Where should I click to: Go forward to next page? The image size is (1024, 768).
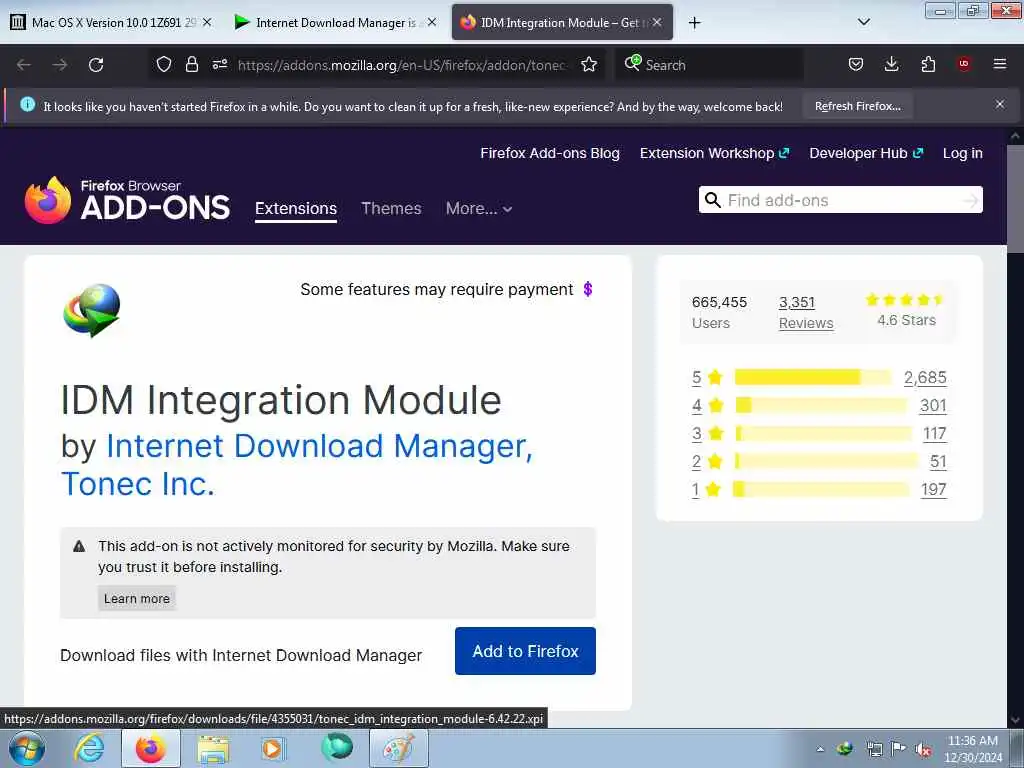point(59,65)
